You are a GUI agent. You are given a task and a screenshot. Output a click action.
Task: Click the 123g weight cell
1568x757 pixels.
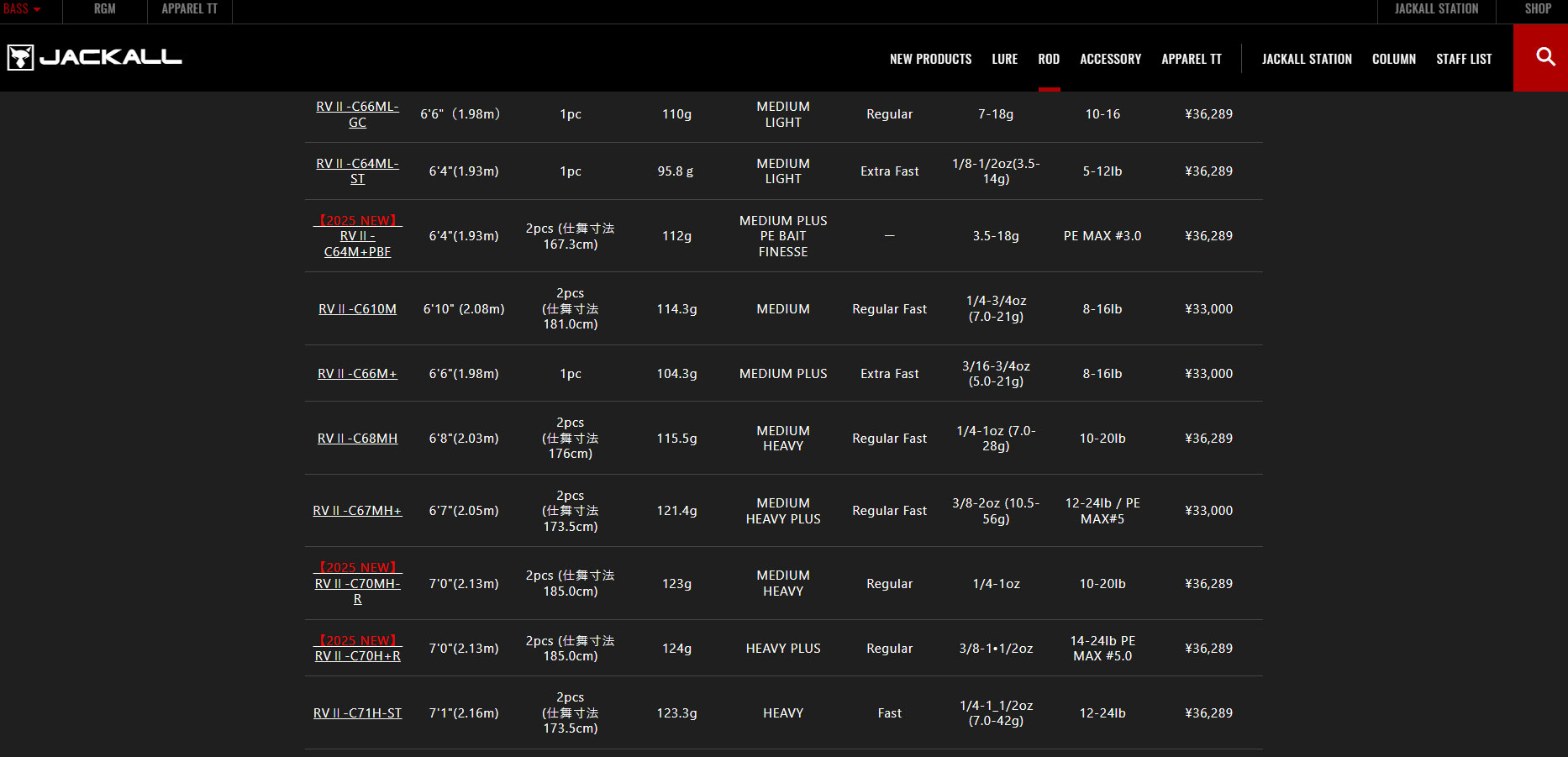tap(676, 584)
